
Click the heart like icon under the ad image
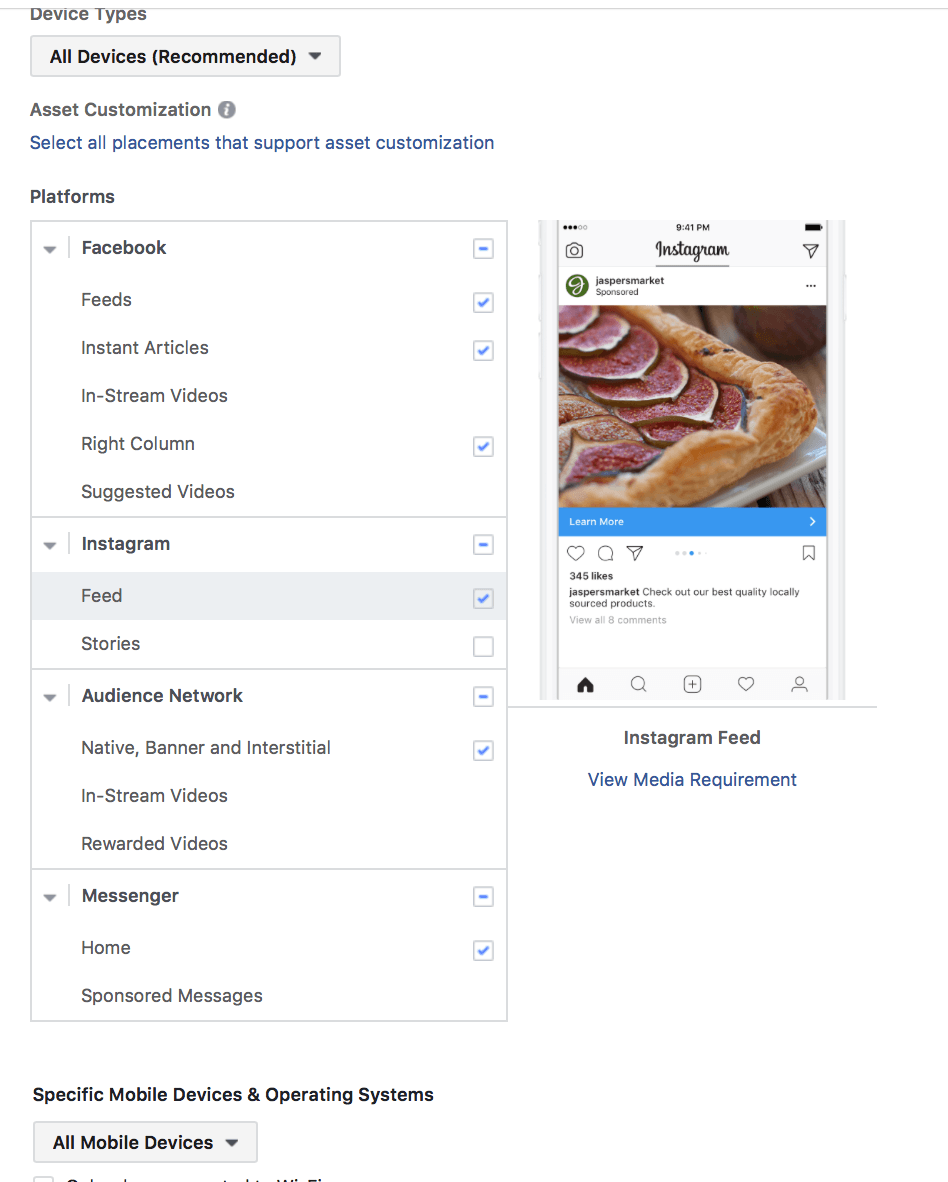(575, 552)
